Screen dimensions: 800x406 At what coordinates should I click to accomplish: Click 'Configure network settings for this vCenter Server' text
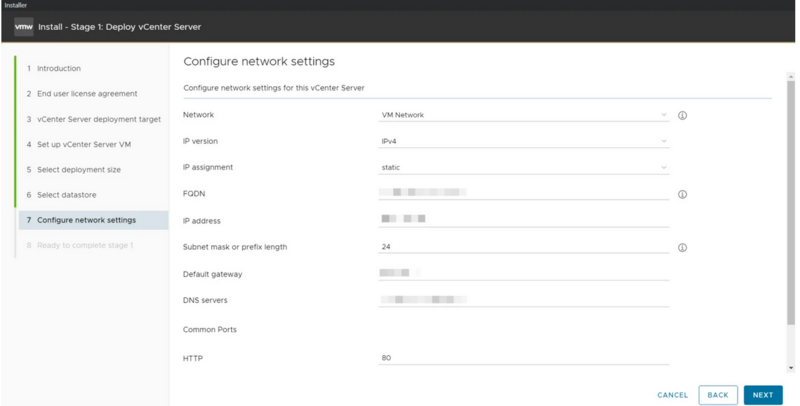(x=274, y=88)
